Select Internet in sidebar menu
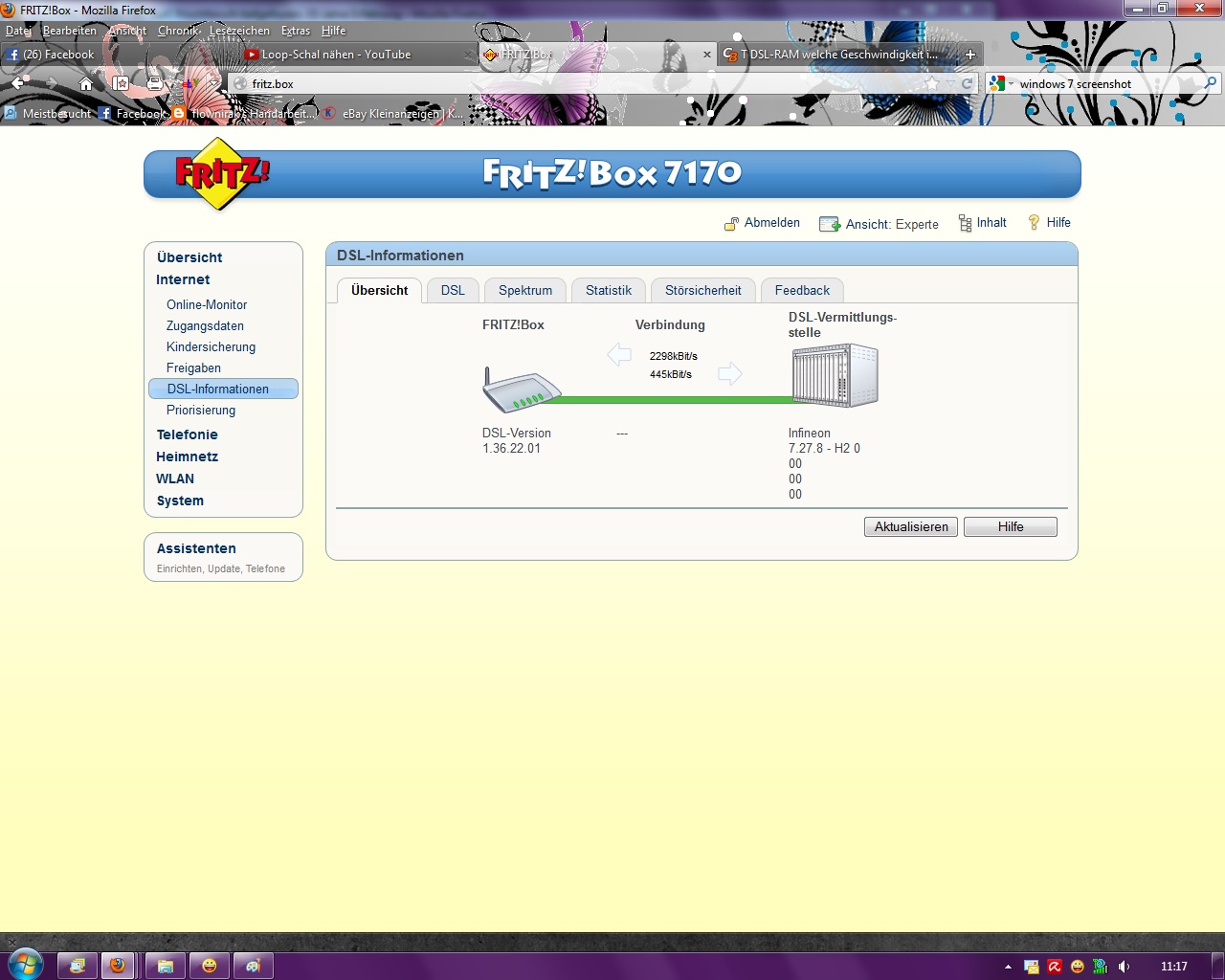 pos(183,279)
